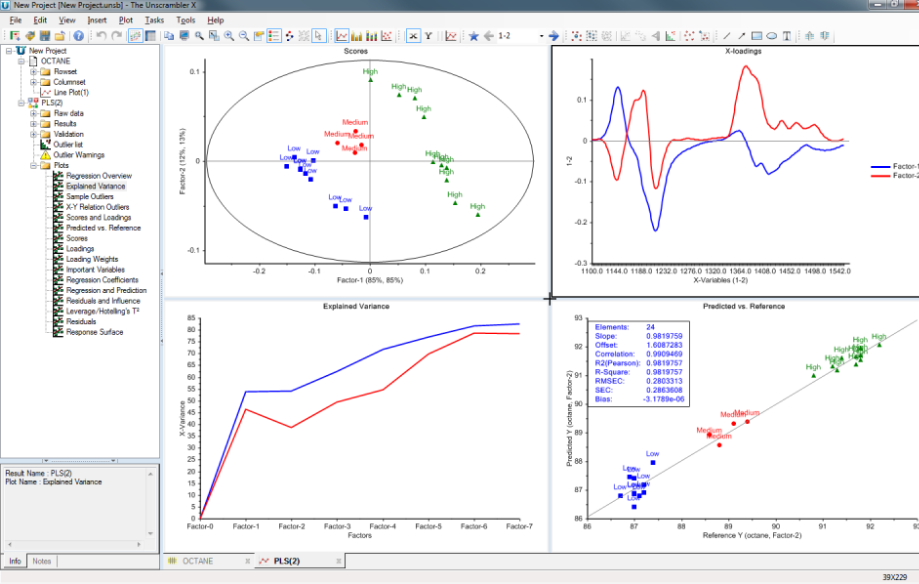
Task: Select the Zoom in magnifier tool
Action: click(229, 36)
